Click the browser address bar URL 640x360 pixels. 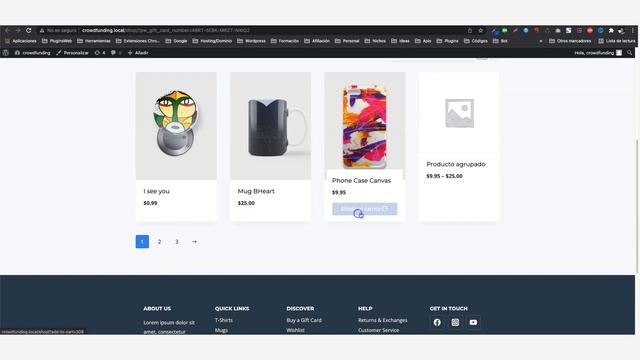click(x=165, y=30)
